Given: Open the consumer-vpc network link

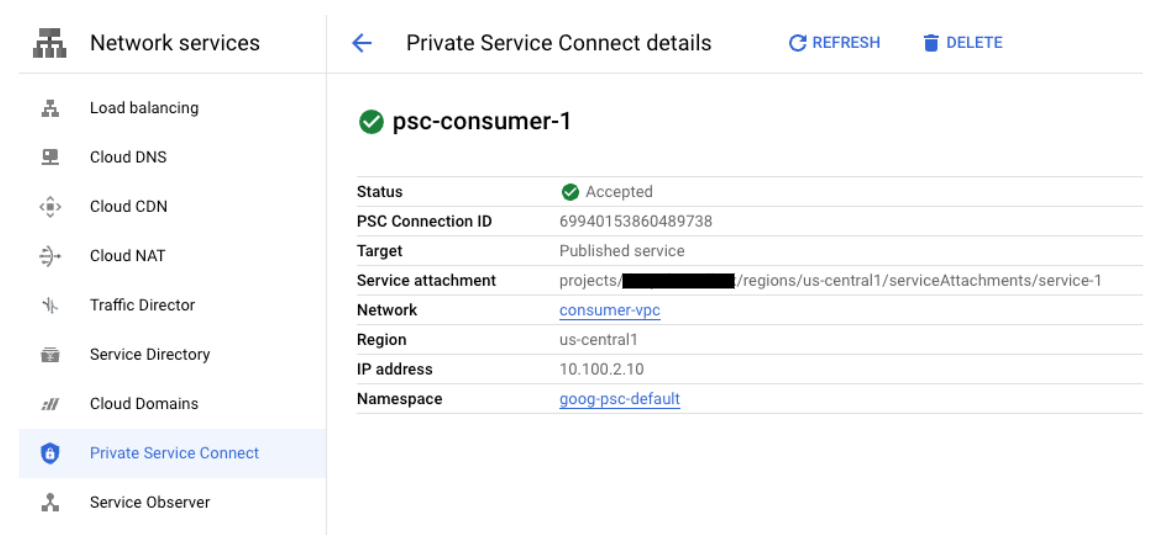Looking at the screenshot, I should tap(609, 311).
